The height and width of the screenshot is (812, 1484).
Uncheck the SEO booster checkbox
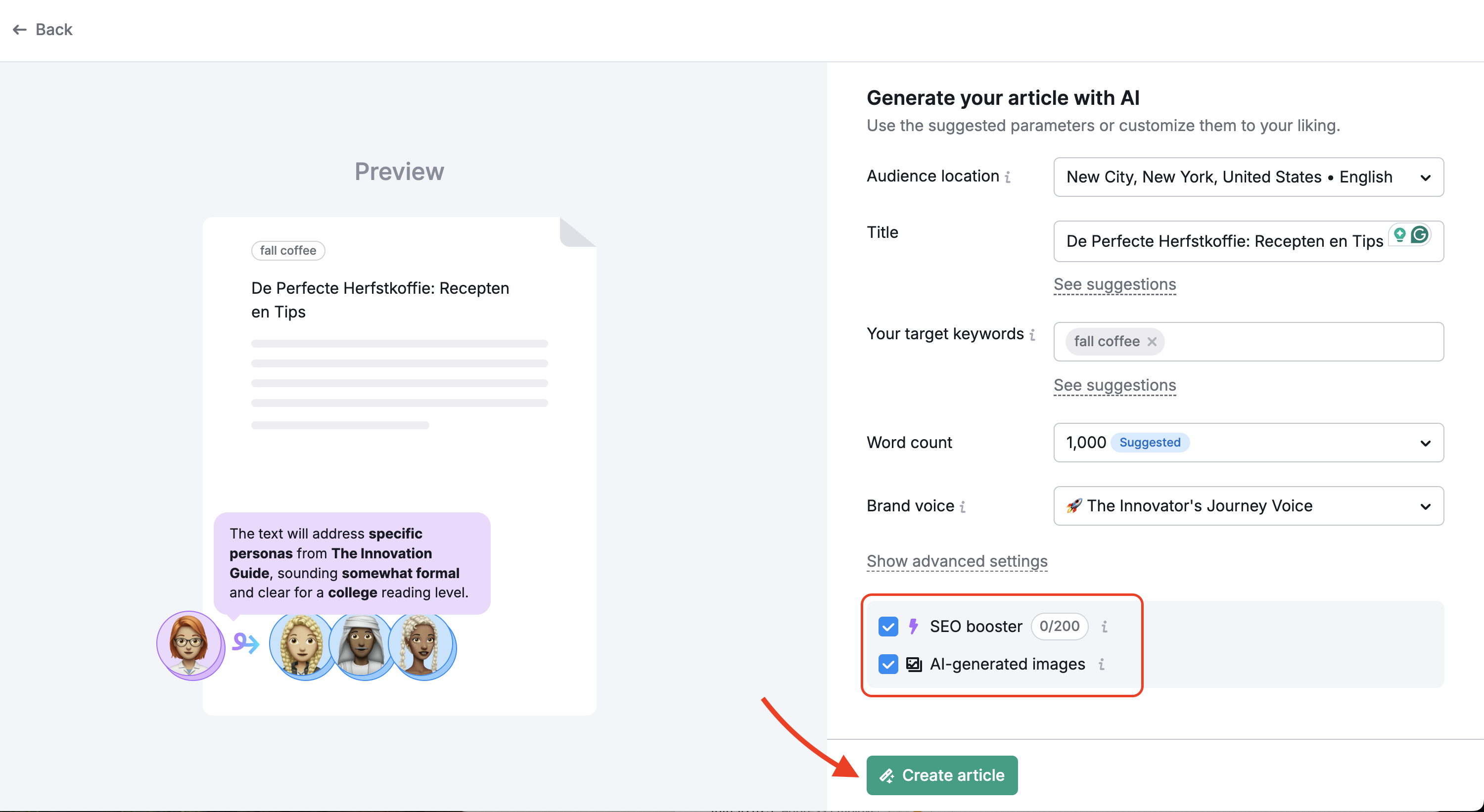pyautogui.click(x=888, y=627)
